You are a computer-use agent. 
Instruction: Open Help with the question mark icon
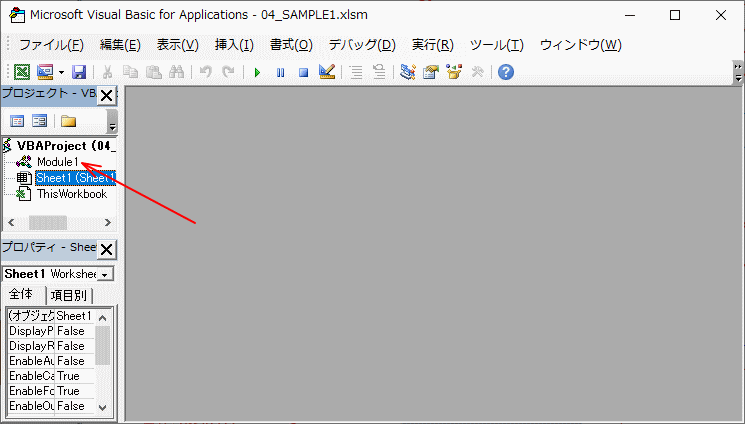[x=506, y=72]
